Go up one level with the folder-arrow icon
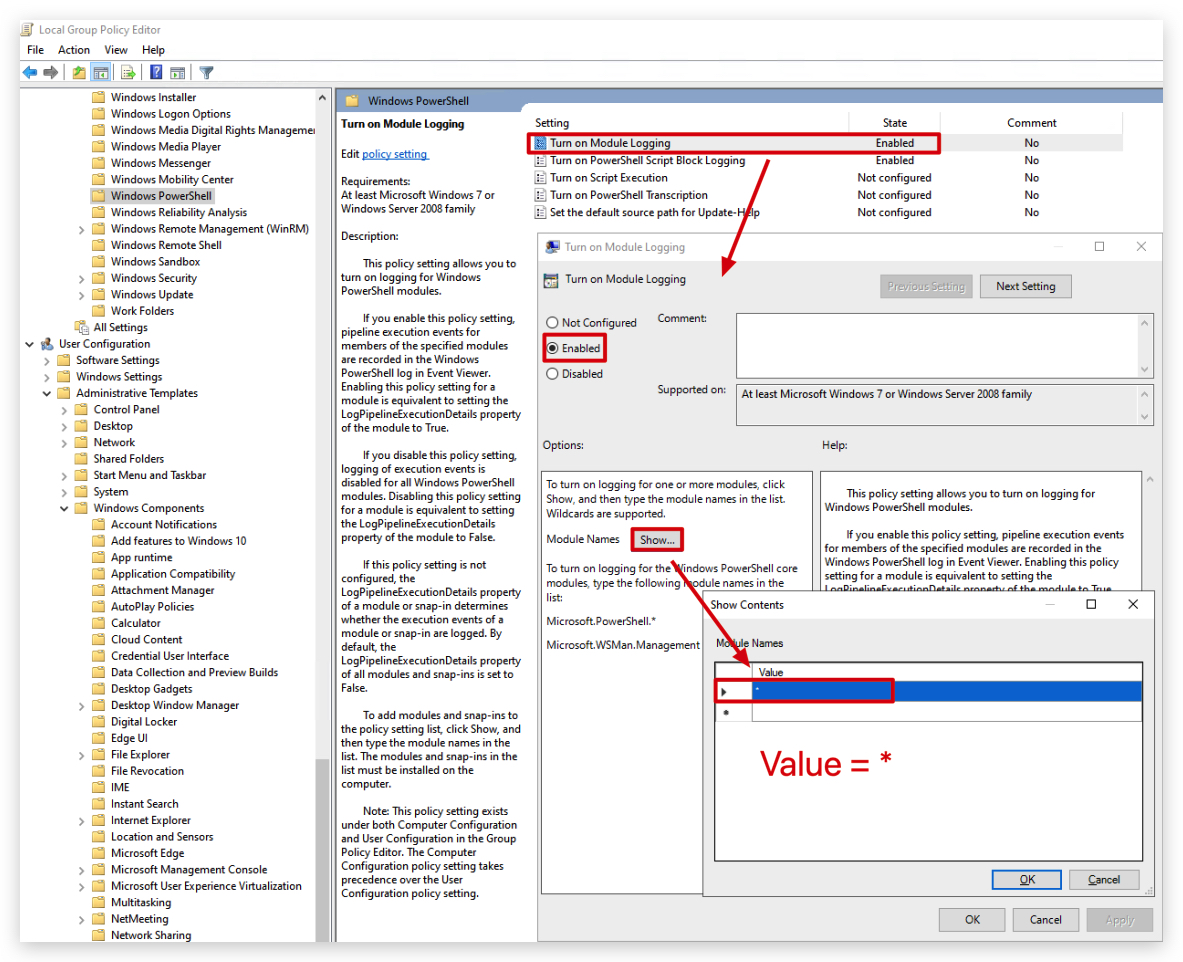This screenshot has height=962, width=1183. tap(79, 72)
